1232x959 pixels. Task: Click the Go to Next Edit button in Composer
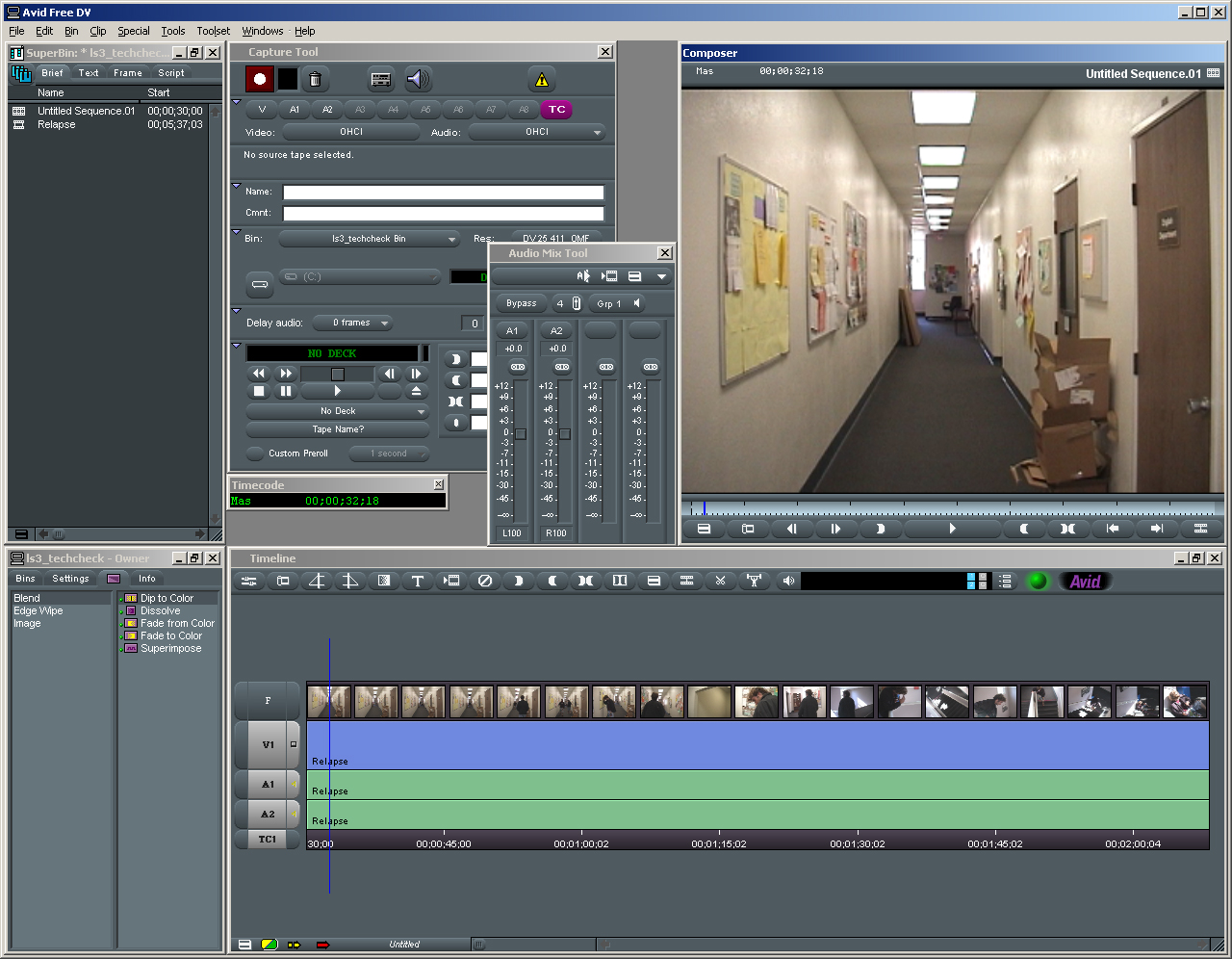1156,529
